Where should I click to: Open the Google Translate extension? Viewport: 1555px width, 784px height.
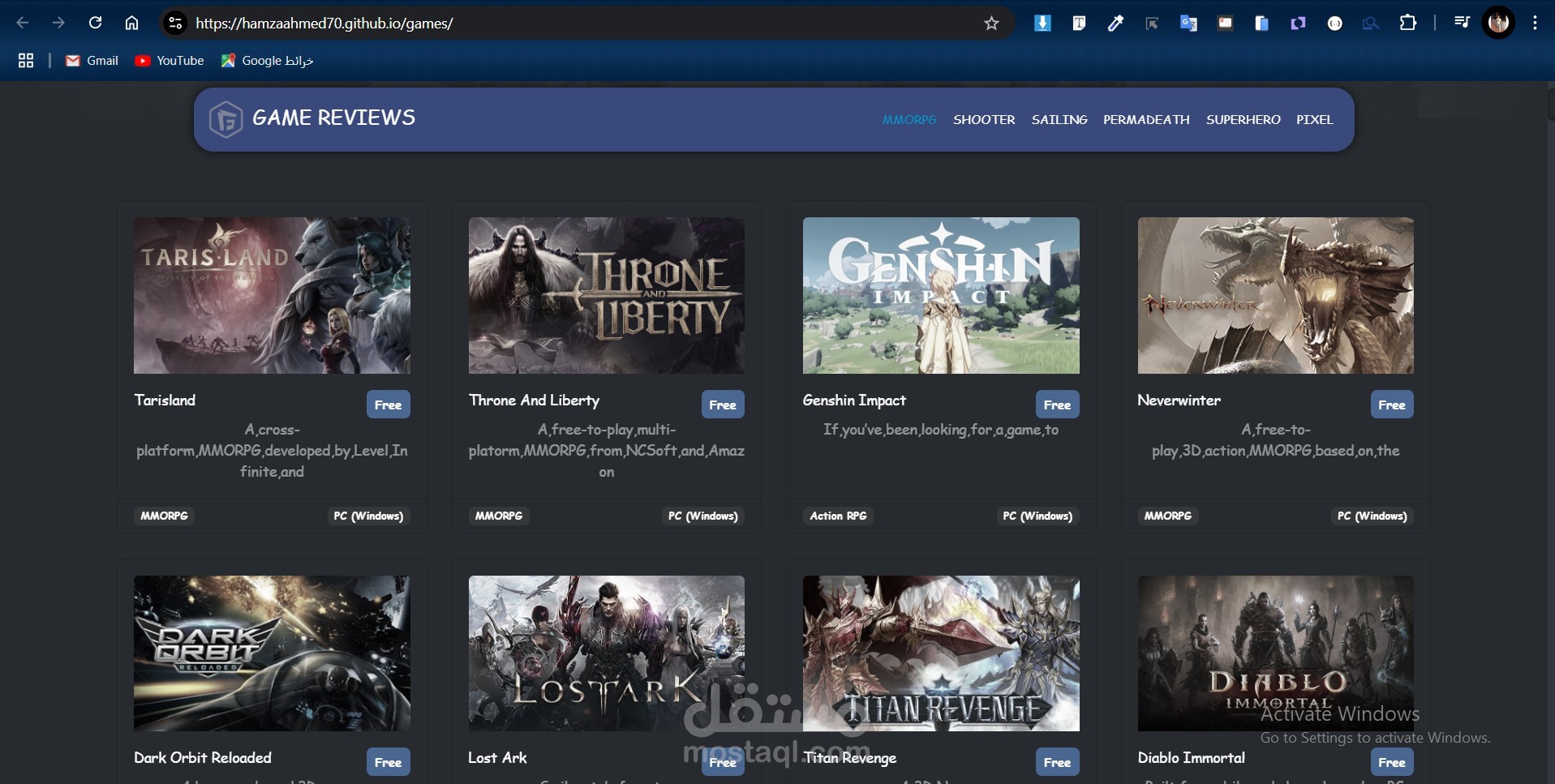pyautogui.click(x=1188, y=24)
